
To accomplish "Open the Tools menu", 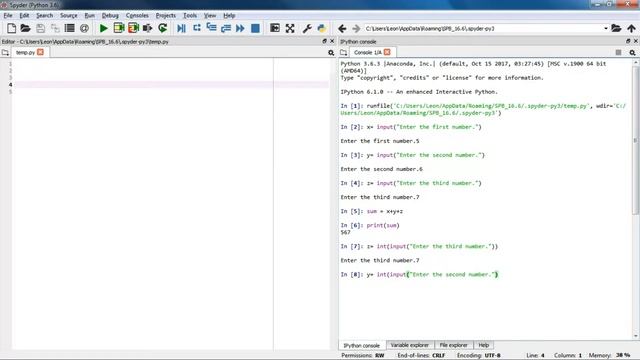I will 190,16.
